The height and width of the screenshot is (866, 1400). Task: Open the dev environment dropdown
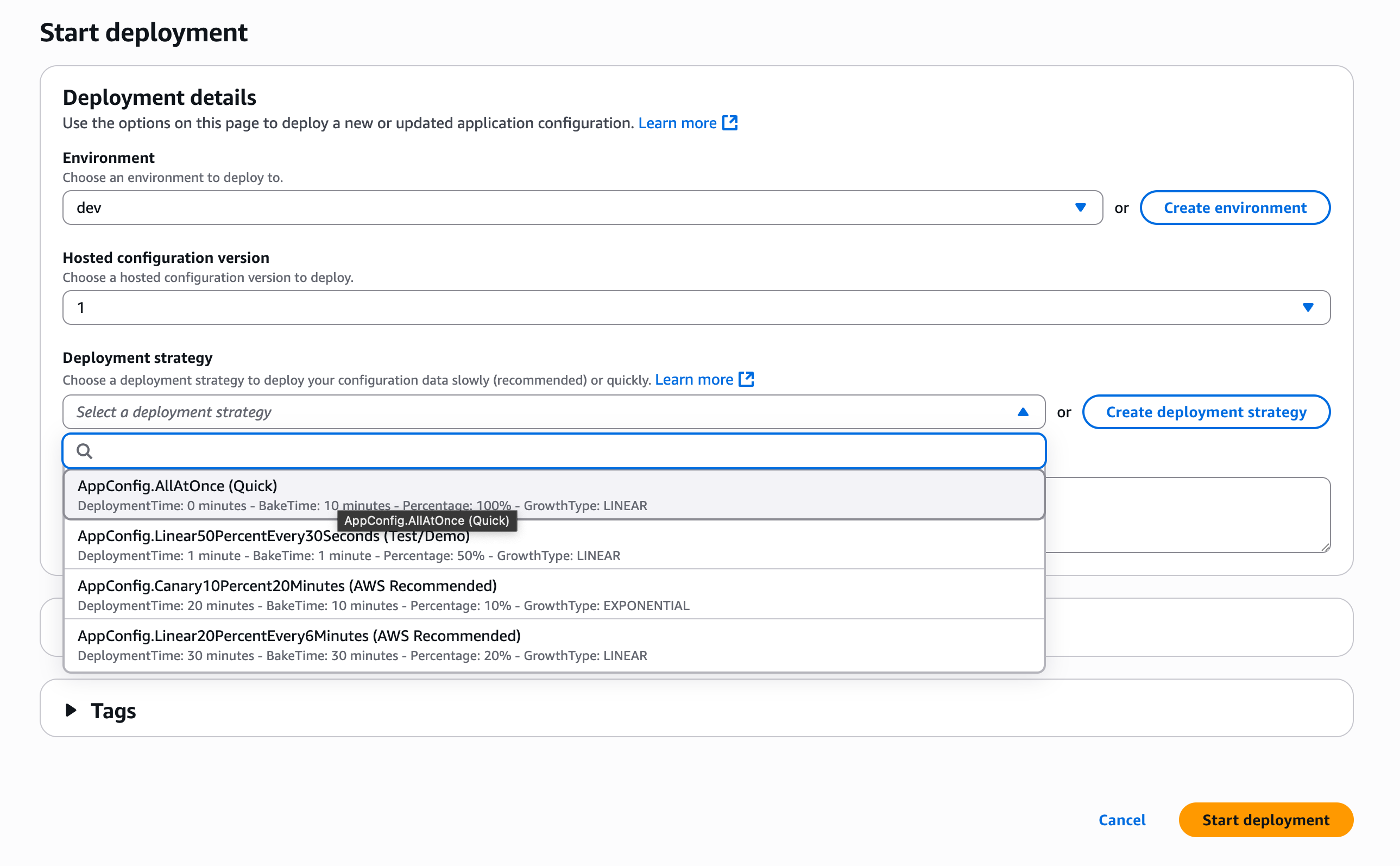pos(572,208)
